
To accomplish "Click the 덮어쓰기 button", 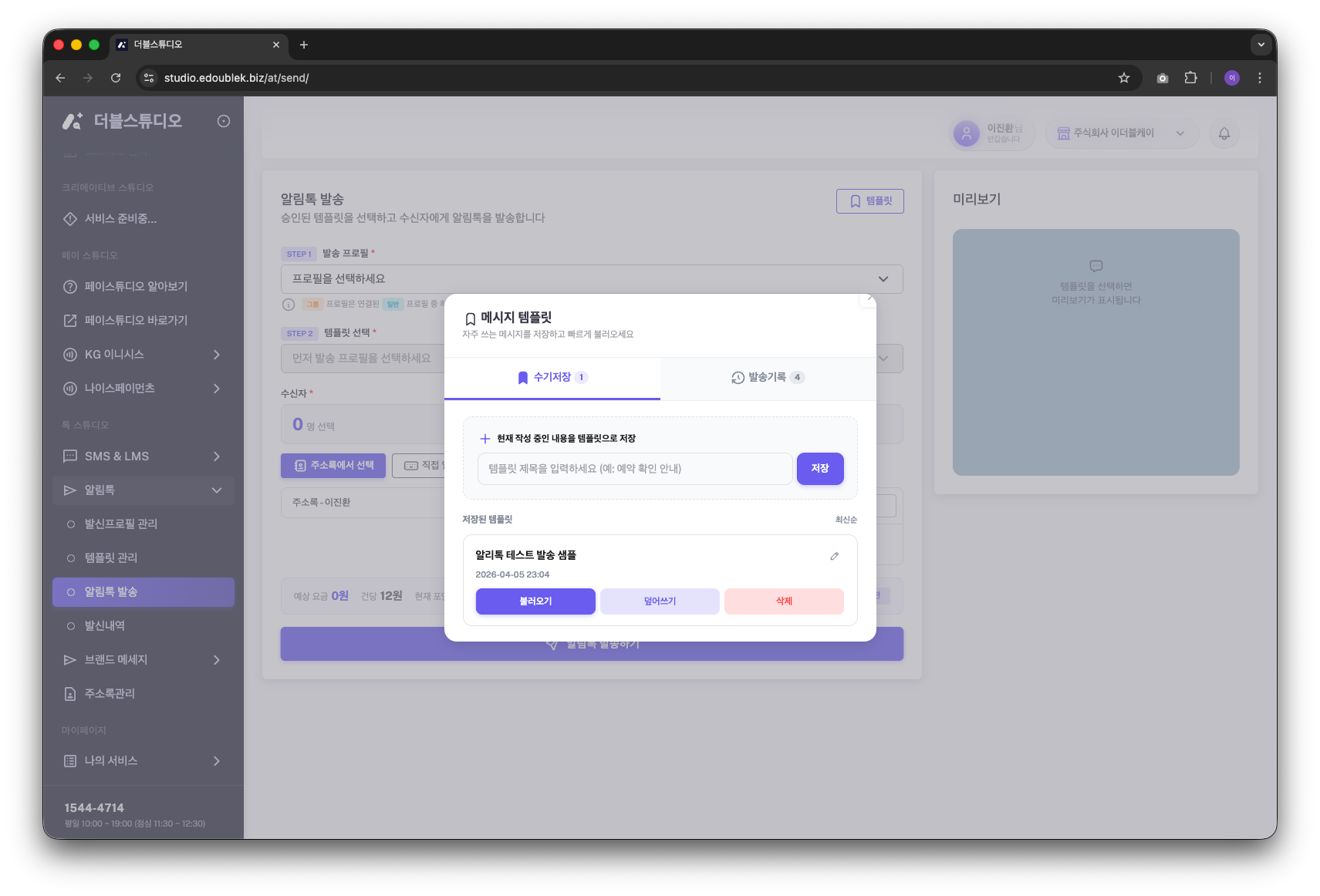I will (660, 601).
